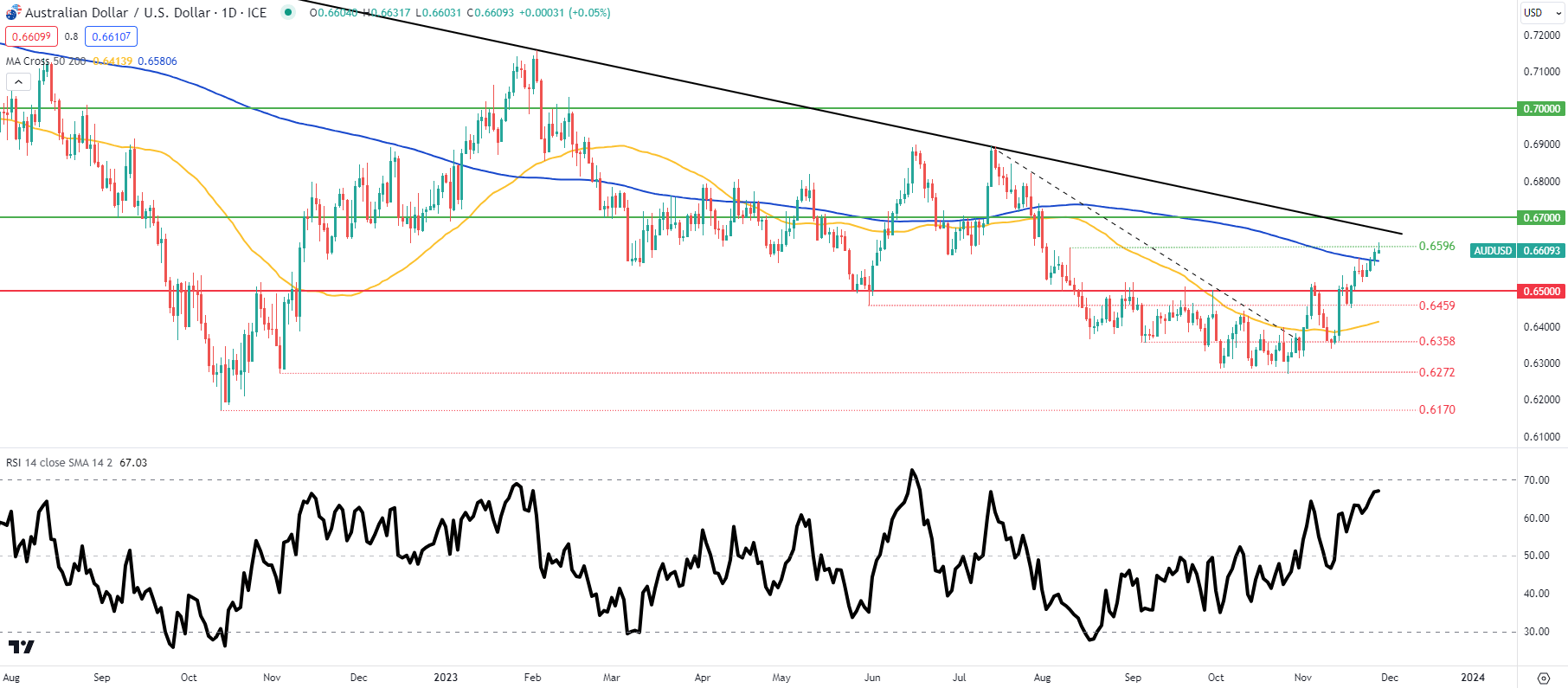The width and height of the screenshot is (1568, 688).
Task: Open the USD currency dropdown
Action: (1542, 13)
